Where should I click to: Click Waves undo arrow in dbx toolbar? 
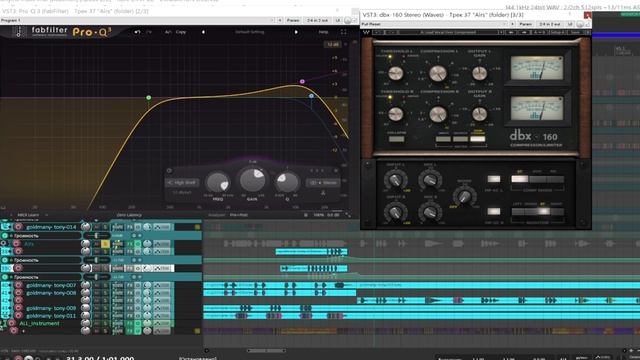(378, 32)
